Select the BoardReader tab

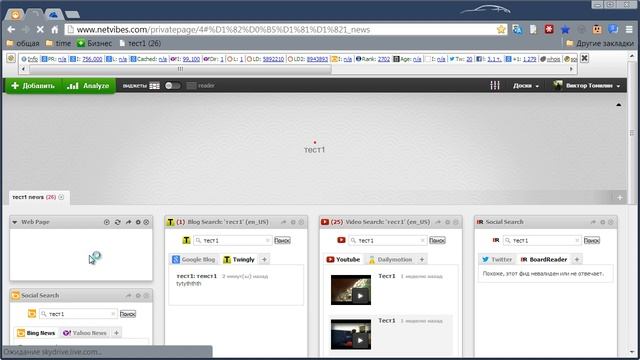(x=544, y=259)
